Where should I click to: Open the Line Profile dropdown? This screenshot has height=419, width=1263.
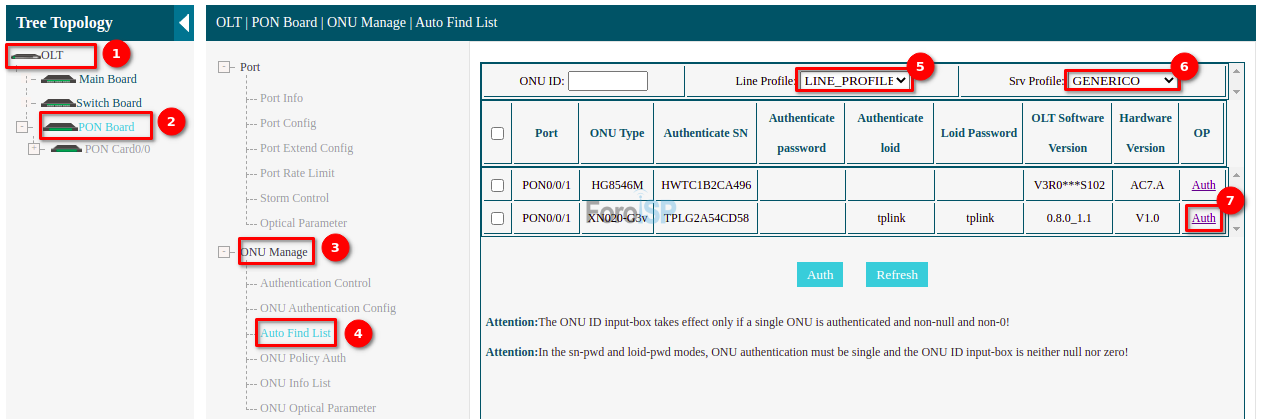tap(854, 80)
